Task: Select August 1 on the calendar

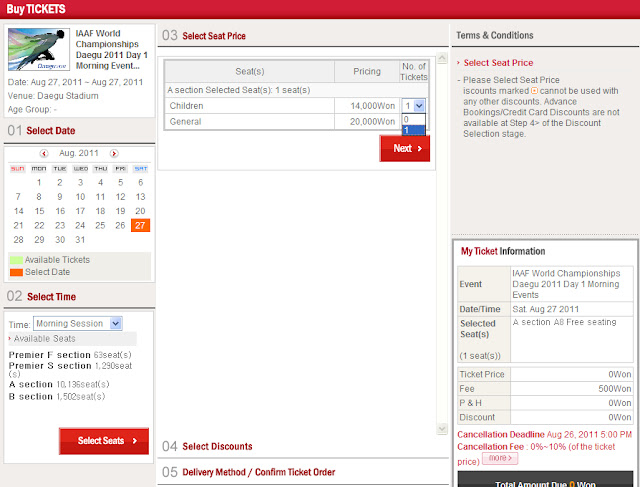Action: 39,182
